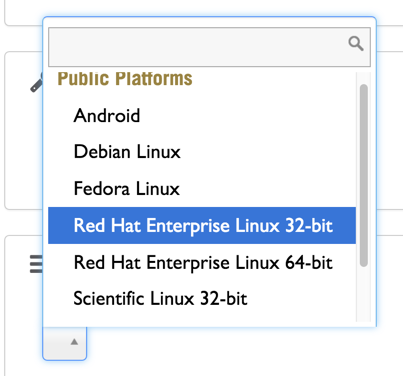The width and height of the screenshot is (403, 376).
Task: Click scrollbar track above the thumb
Action: point(364,78)
